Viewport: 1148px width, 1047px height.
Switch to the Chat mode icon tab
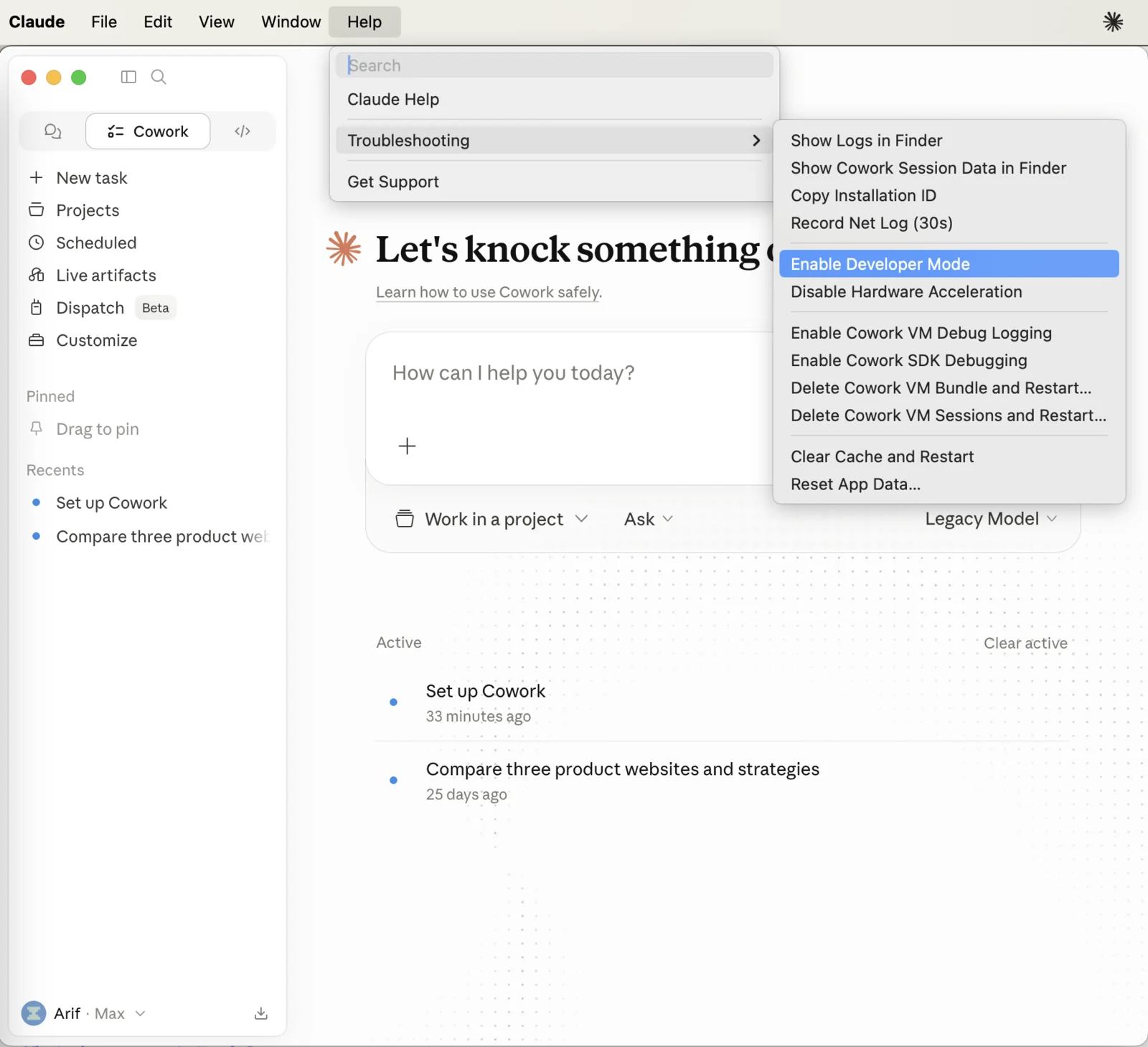(x=53, y=131)
